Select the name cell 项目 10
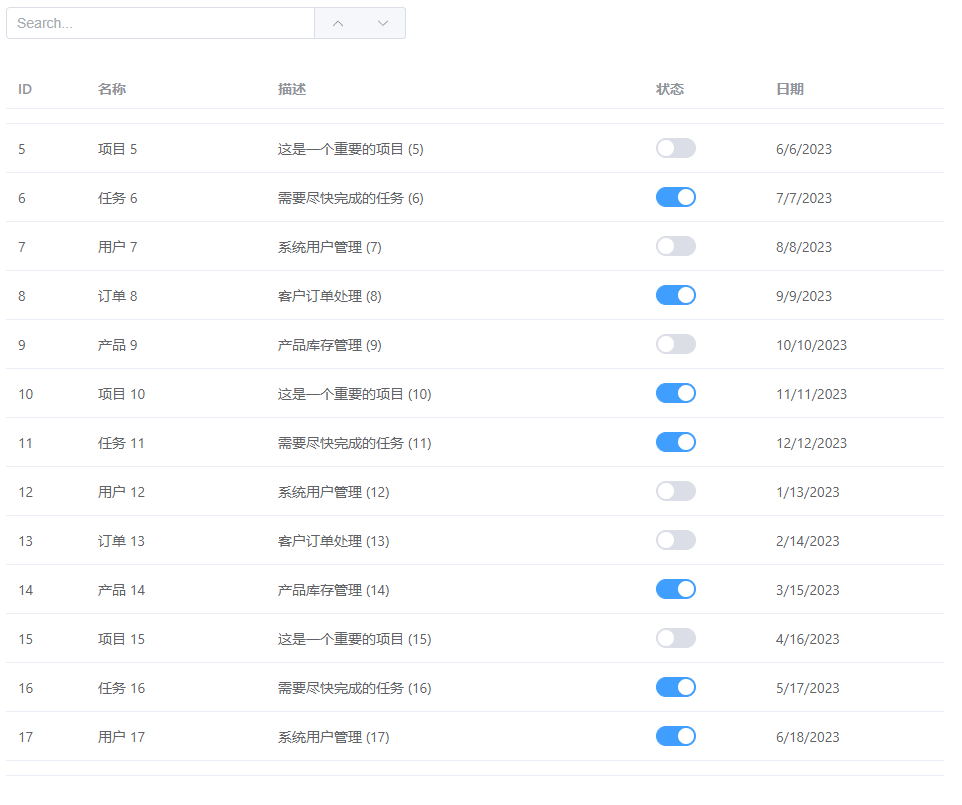Image resolution: width=962 pixels, height=805 pixels. tap(121, 394)
